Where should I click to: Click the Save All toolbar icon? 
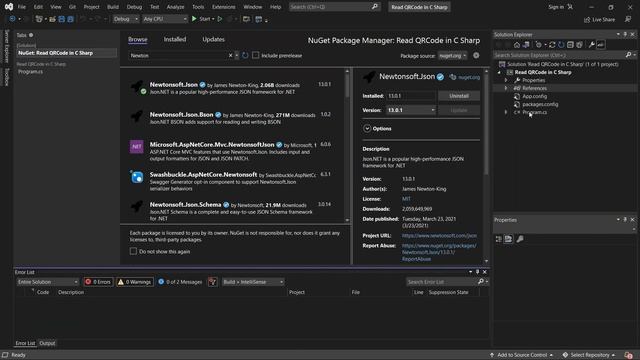[x=70, y=19]
